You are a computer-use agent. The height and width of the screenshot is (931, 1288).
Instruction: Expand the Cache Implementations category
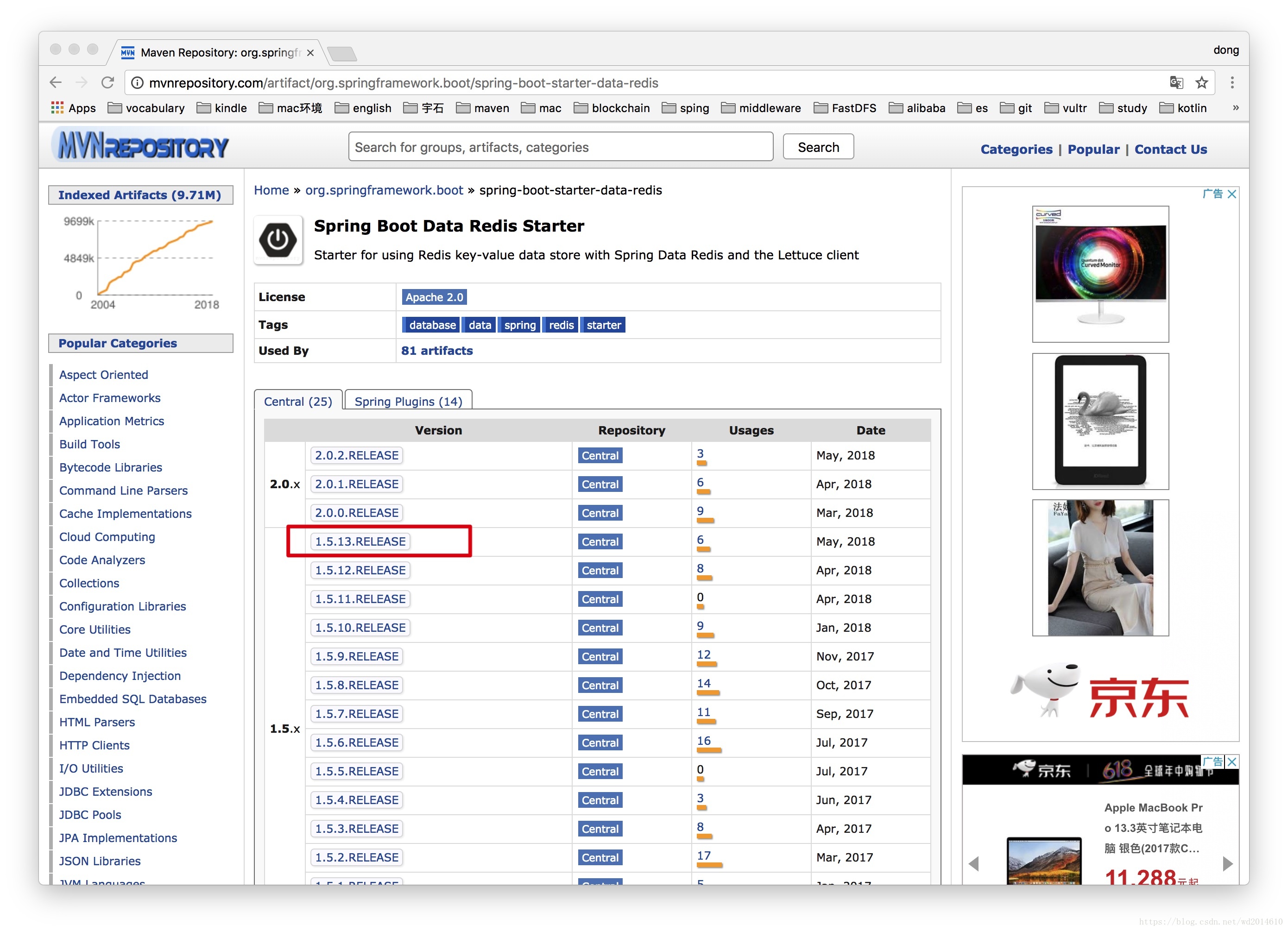click(120, 513)
